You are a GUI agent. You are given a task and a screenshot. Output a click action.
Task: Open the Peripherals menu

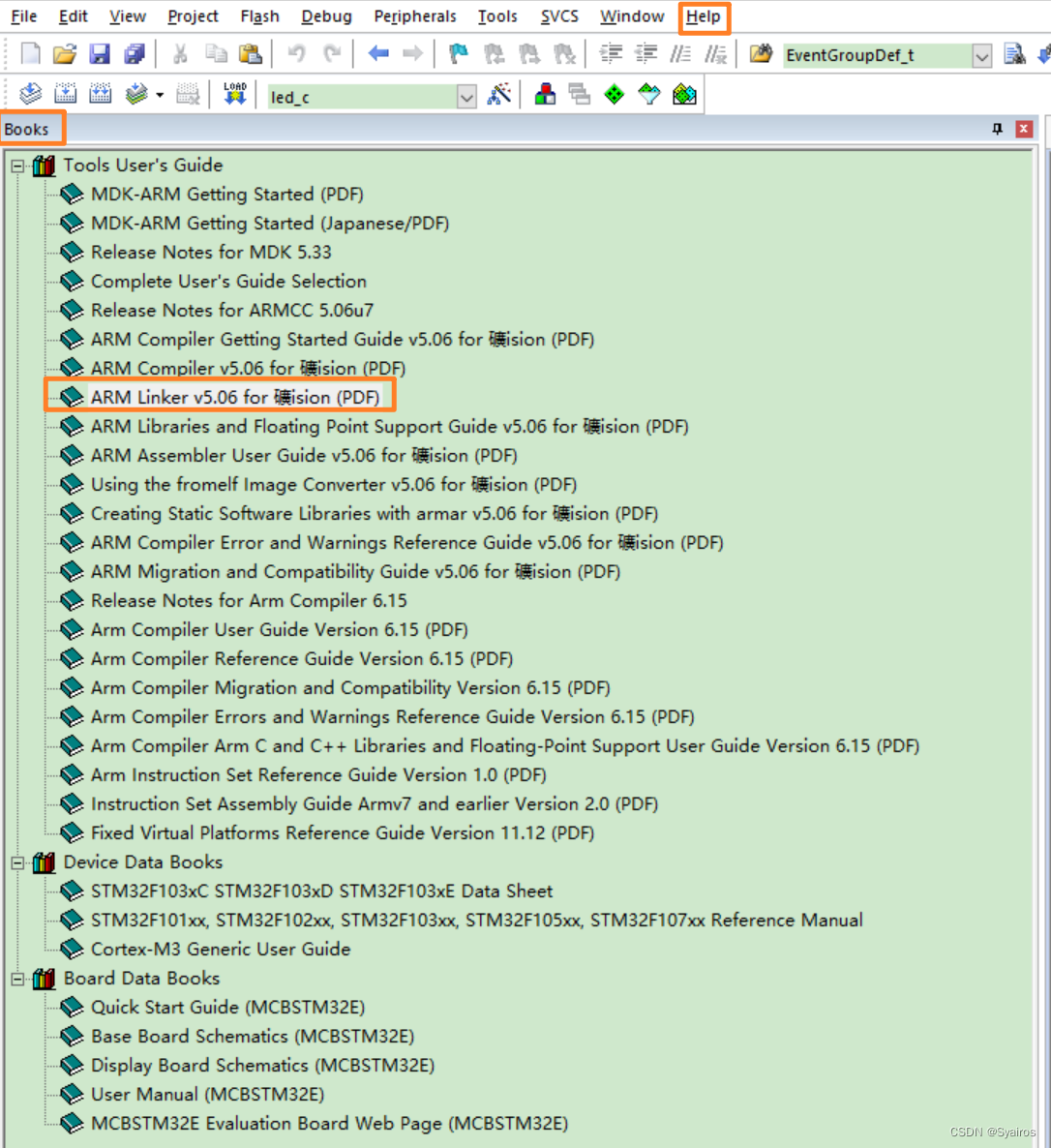click(x=414, y=15)
